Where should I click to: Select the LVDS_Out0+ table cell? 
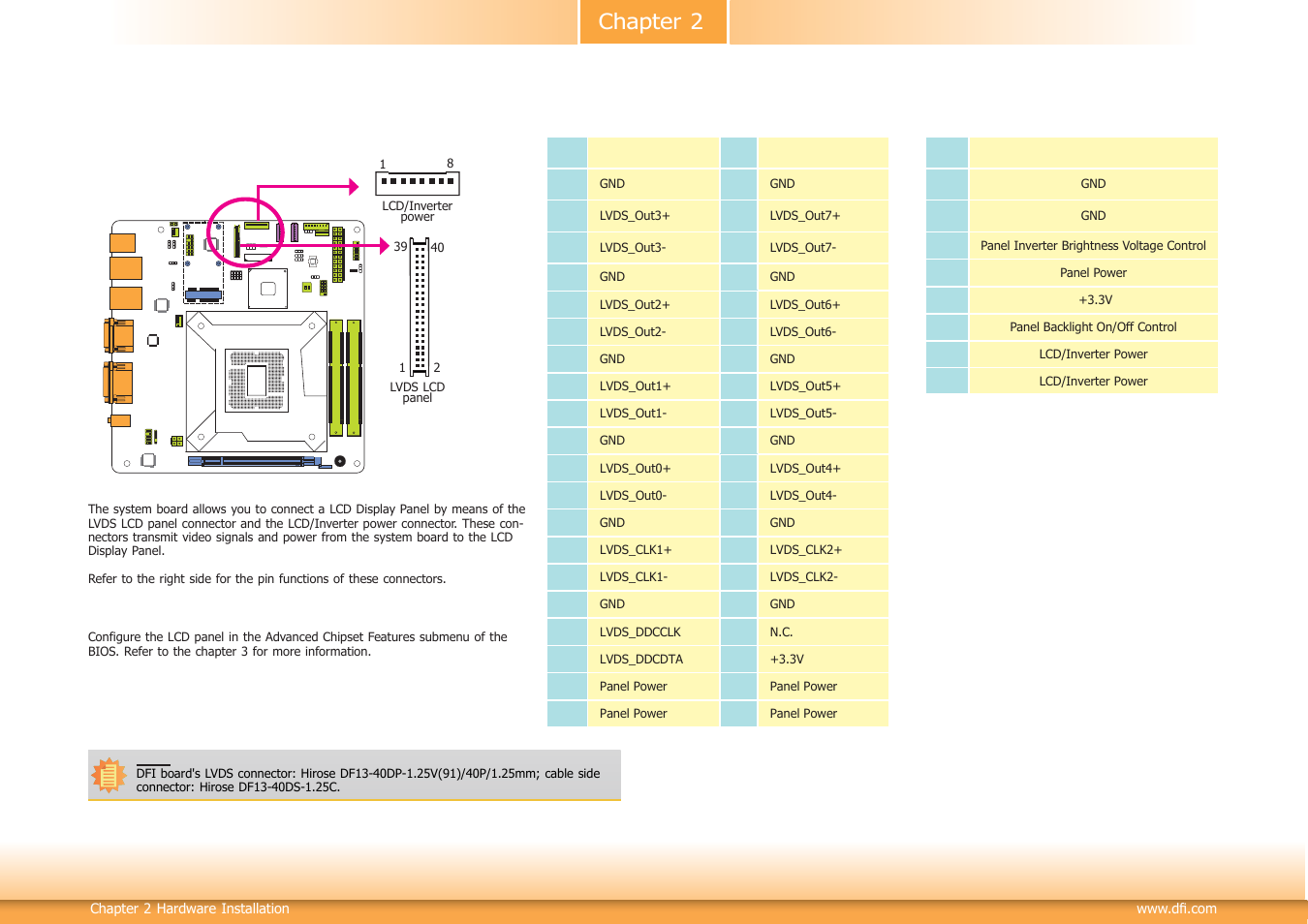(654, 469)
